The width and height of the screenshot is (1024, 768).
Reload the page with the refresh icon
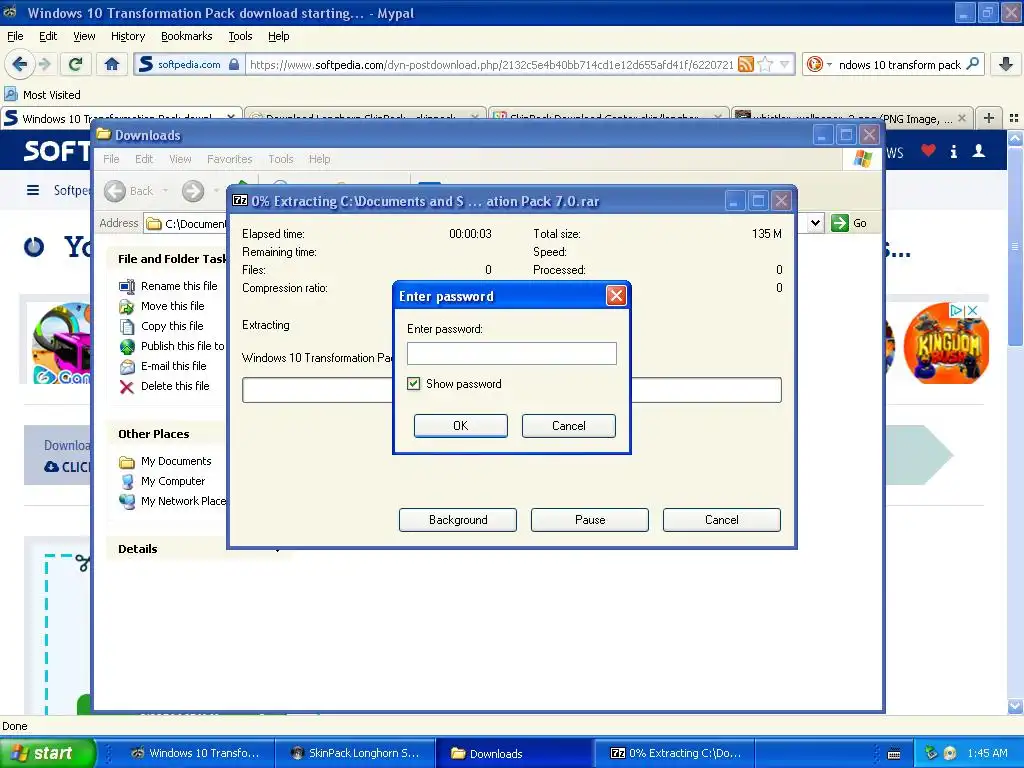click(76, 64)
